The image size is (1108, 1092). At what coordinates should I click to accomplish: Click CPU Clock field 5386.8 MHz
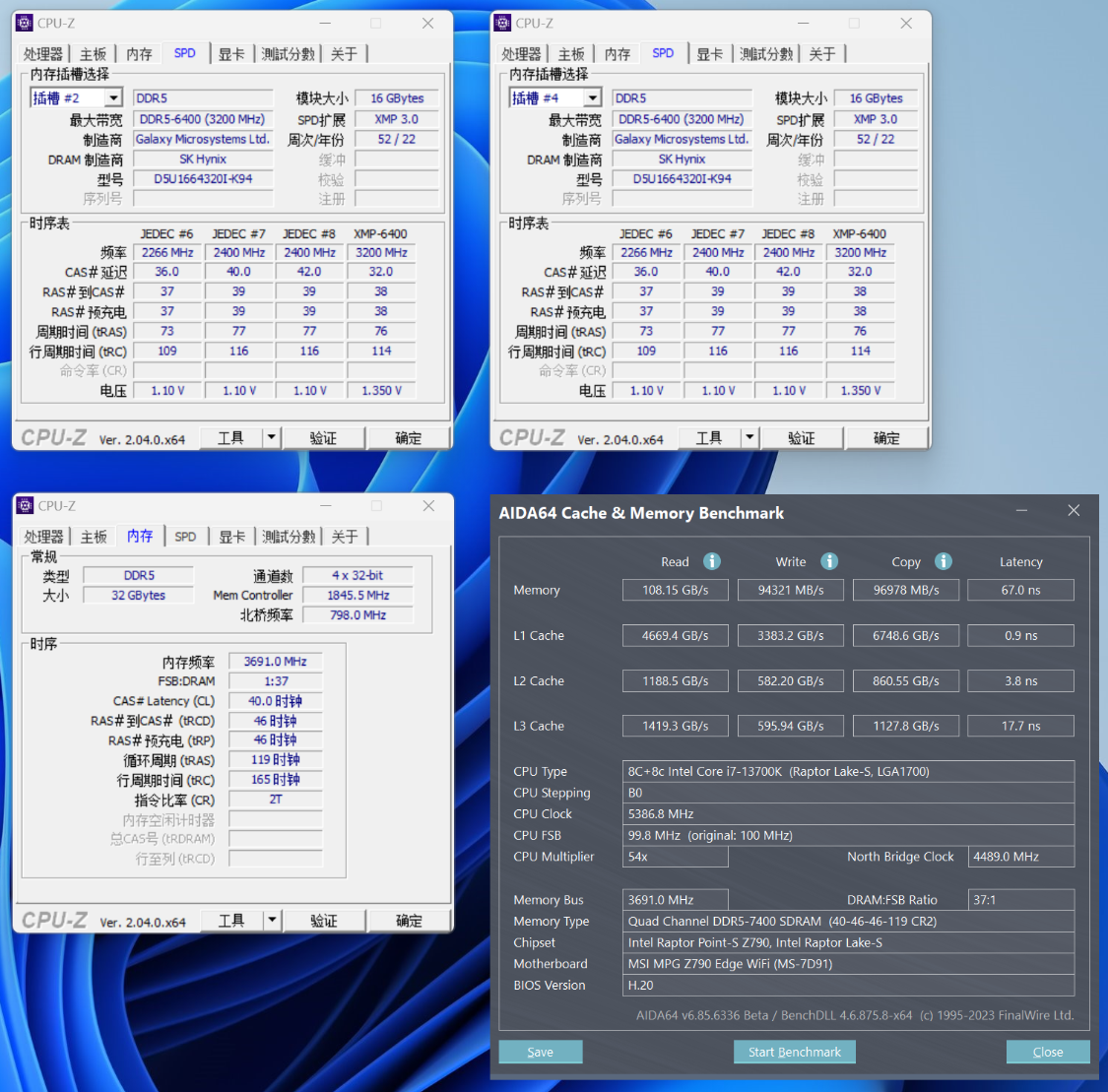(849, 813)
